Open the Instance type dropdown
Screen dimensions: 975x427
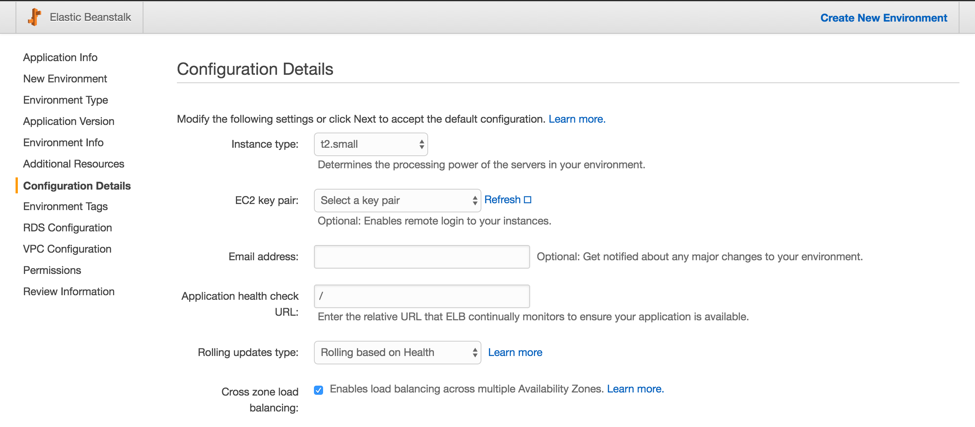[371, 145]
